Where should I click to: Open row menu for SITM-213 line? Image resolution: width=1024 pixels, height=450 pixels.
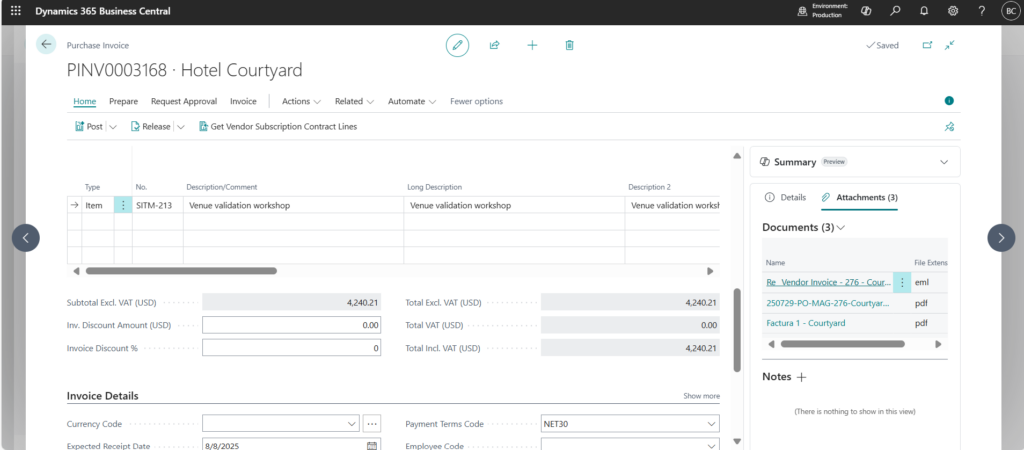click(123, 205)
